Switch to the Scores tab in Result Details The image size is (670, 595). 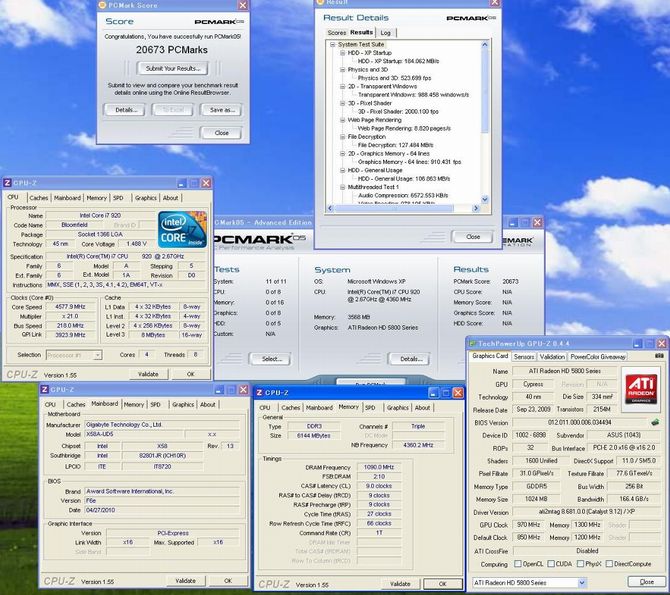coord(336,32)
